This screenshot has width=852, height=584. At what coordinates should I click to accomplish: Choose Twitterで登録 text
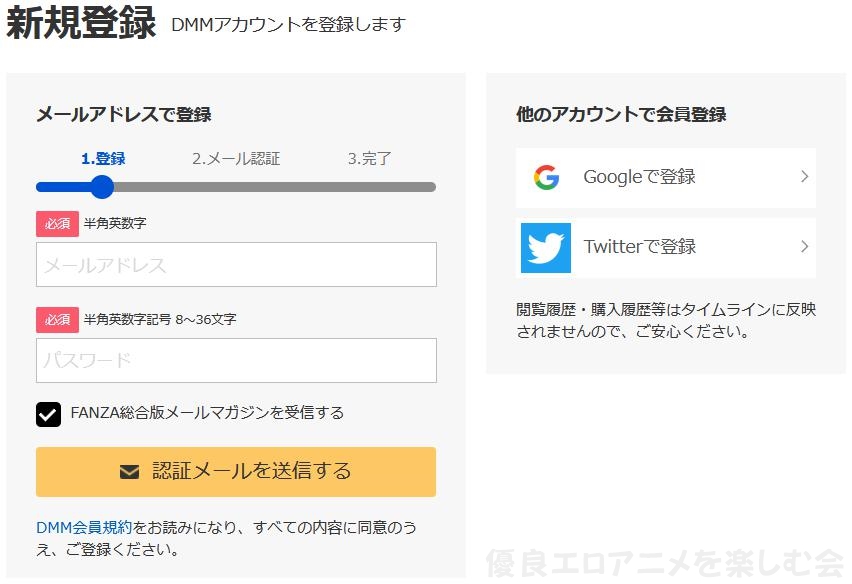(x=639, y=247)
